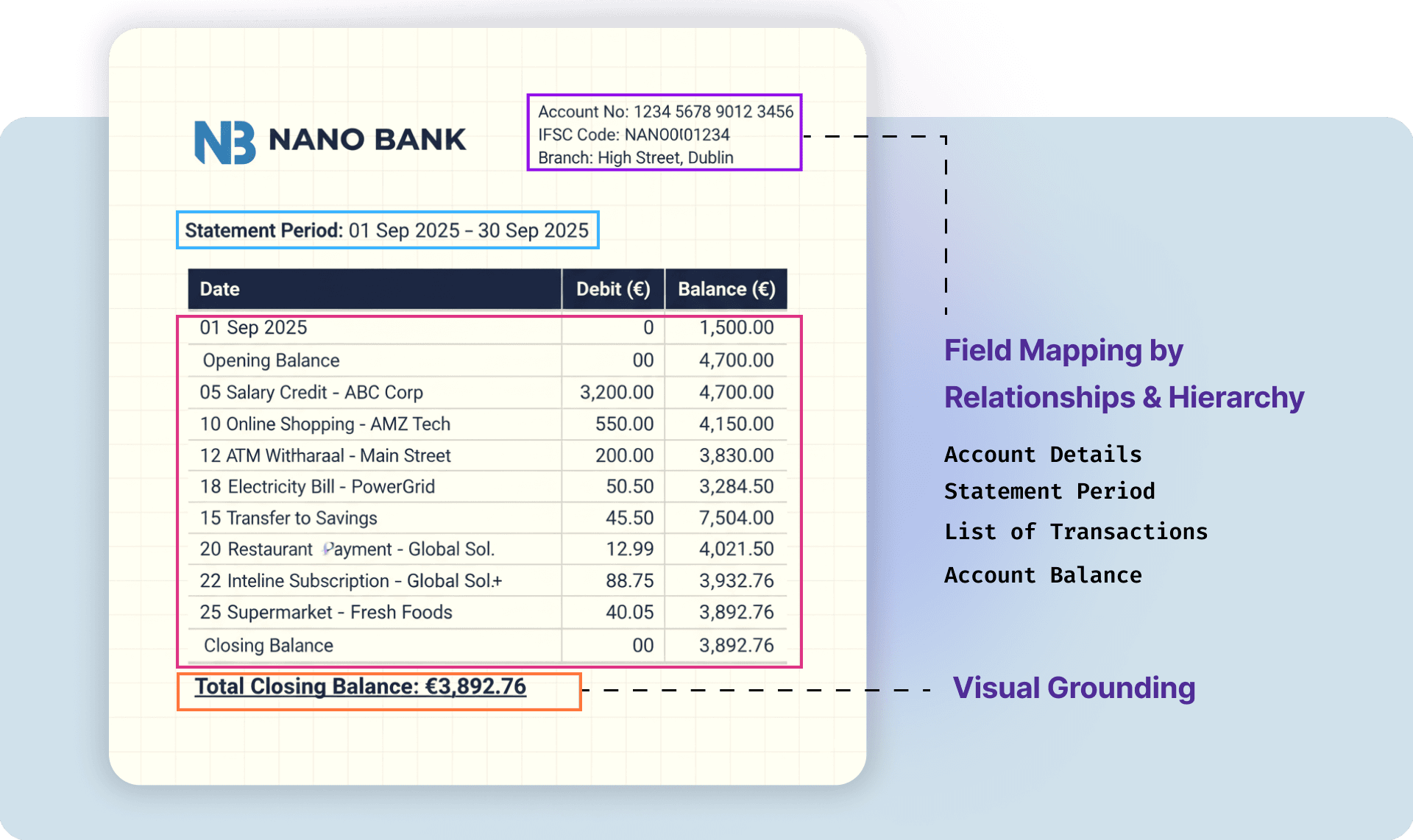Select the Account No field
The width and height of the screenshot is (1413, 840).
(665, 112)
